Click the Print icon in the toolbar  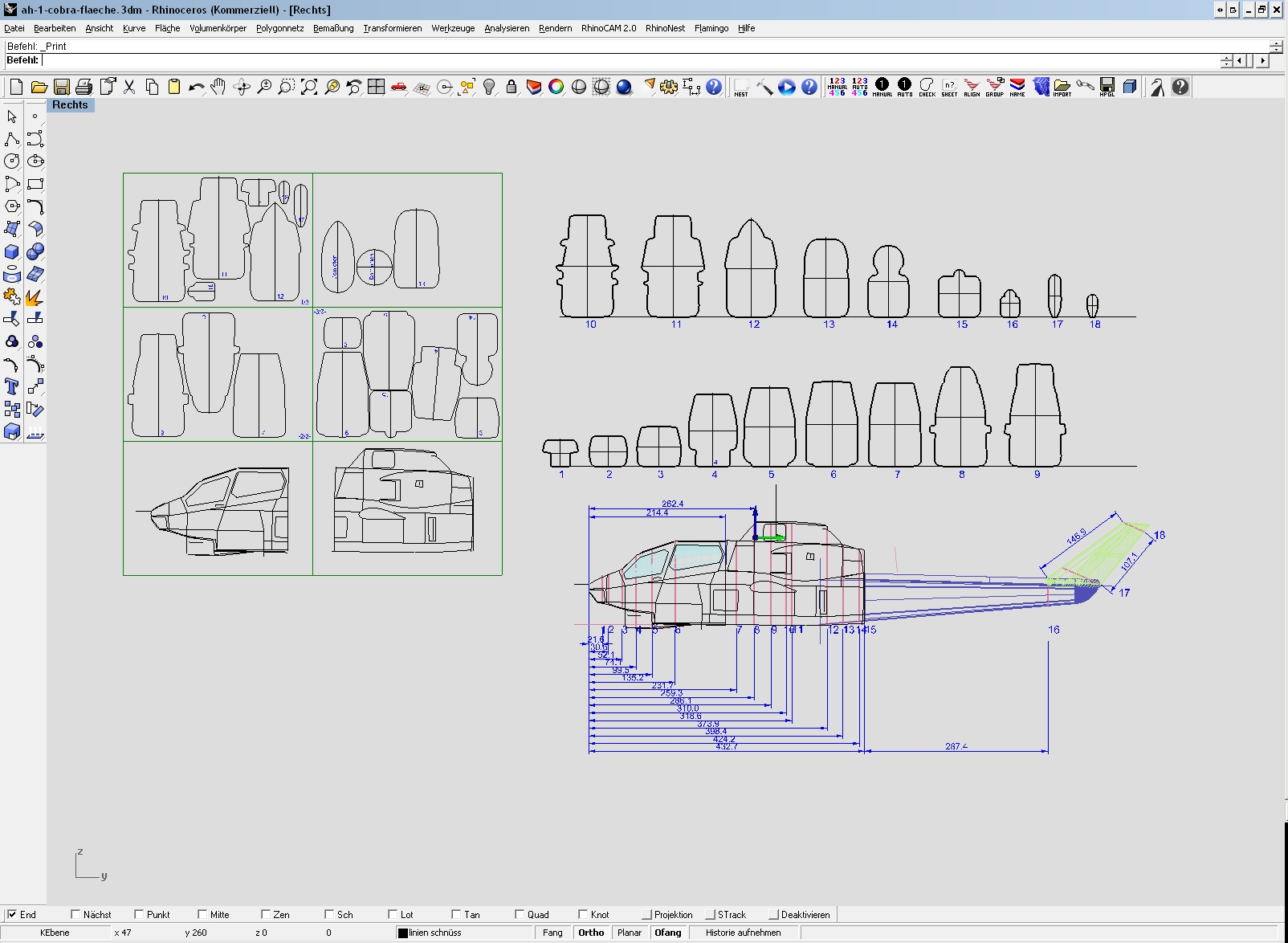[84, 87]
